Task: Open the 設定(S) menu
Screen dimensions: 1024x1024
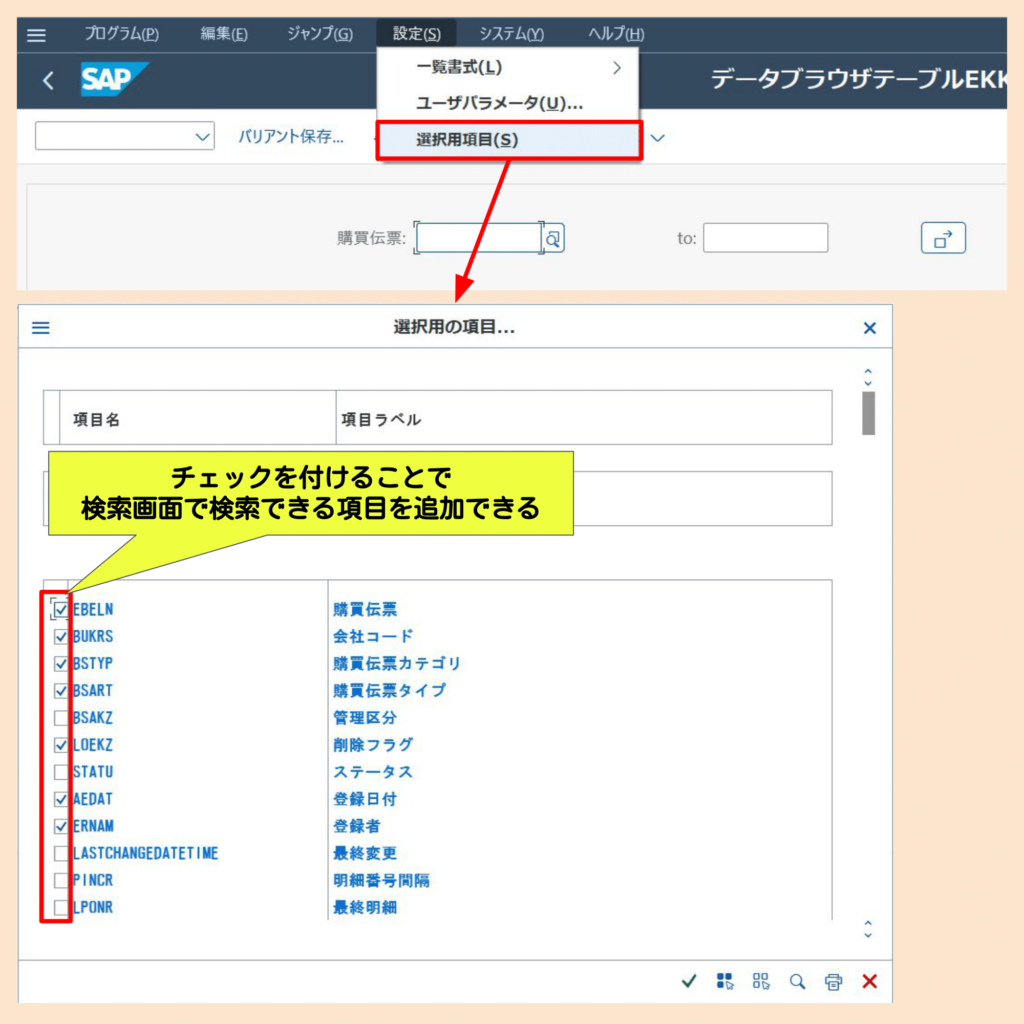Action: click(x=416, y=33)
